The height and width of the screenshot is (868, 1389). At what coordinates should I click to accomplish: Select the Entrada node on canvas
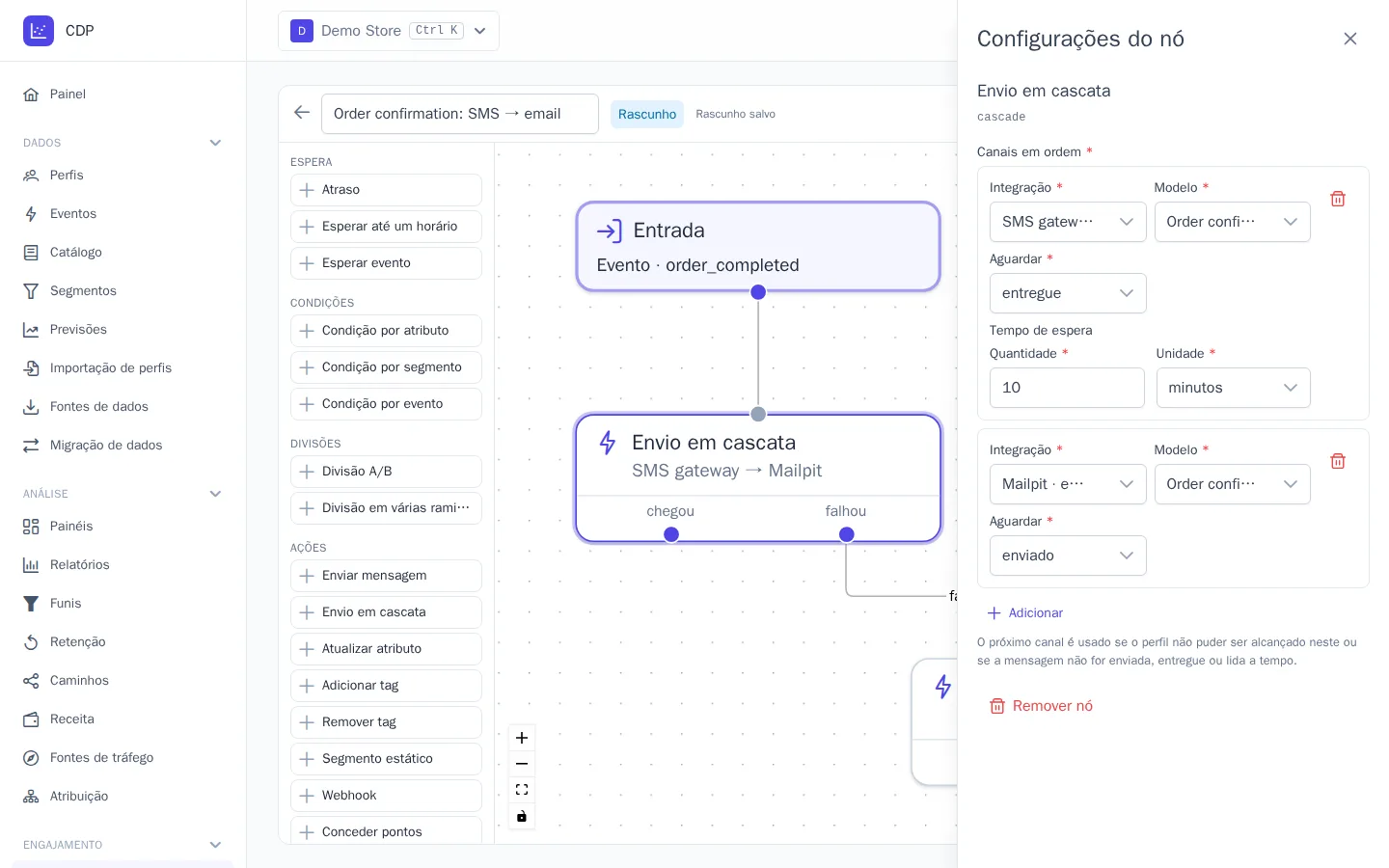click(x=758, y=247)
